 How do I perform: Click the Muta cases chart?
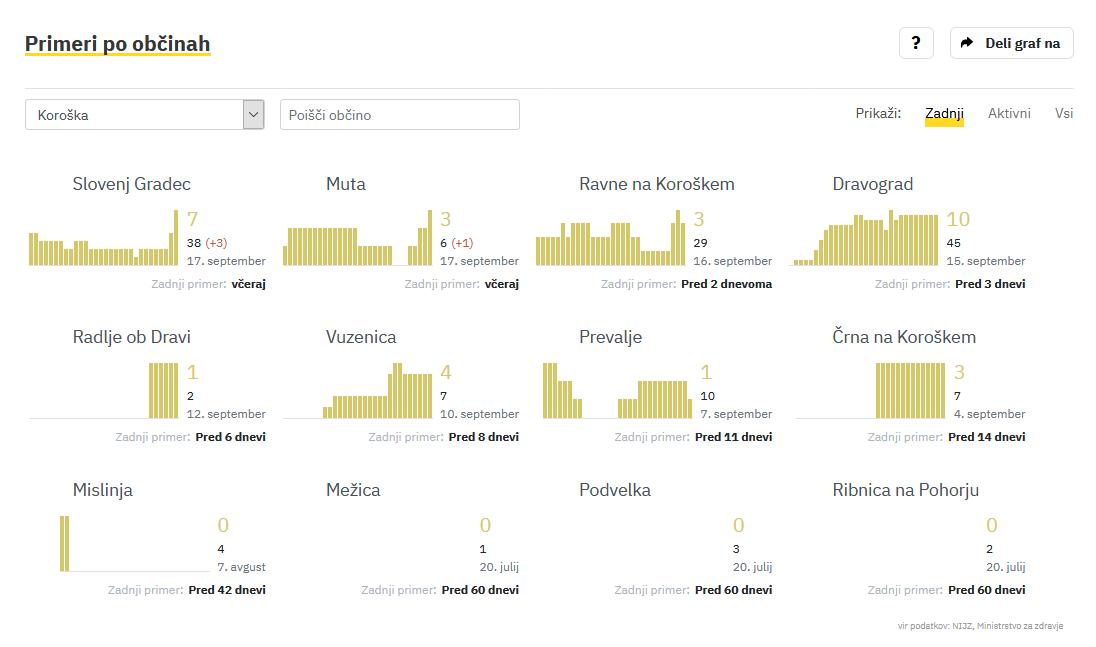pyautogui.click(x=357, y=241)
